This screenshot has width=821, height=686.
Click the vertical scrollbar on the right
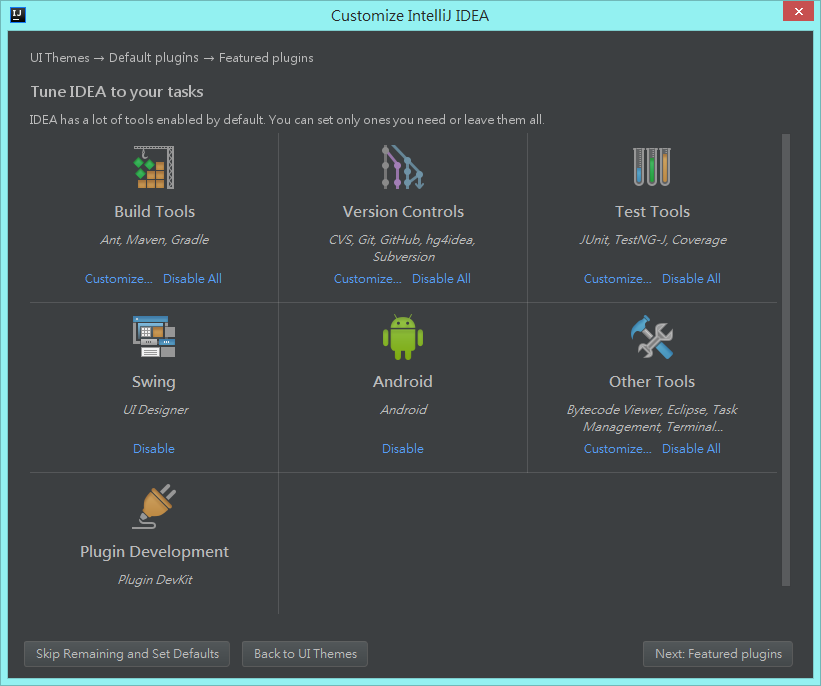point(785,360)
